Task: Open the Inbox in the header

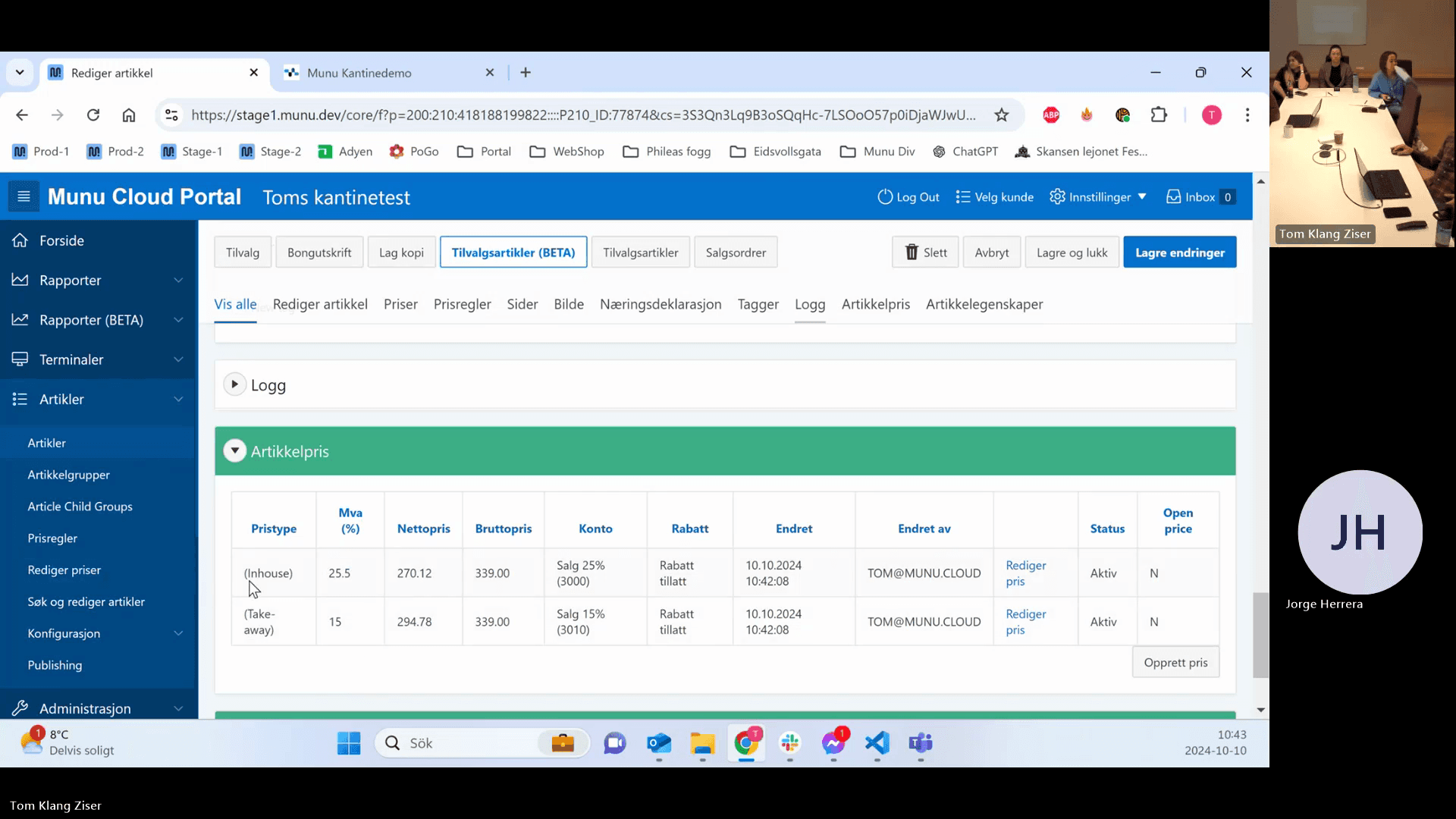Action: point(1201,197)
